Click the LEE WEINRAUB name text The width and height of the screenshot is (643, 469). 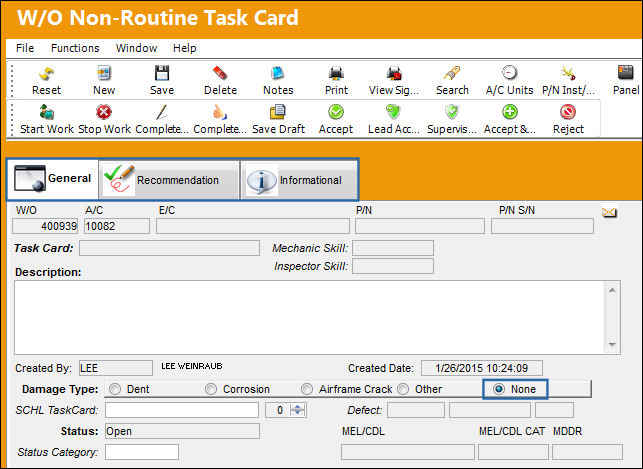(192, 366)
